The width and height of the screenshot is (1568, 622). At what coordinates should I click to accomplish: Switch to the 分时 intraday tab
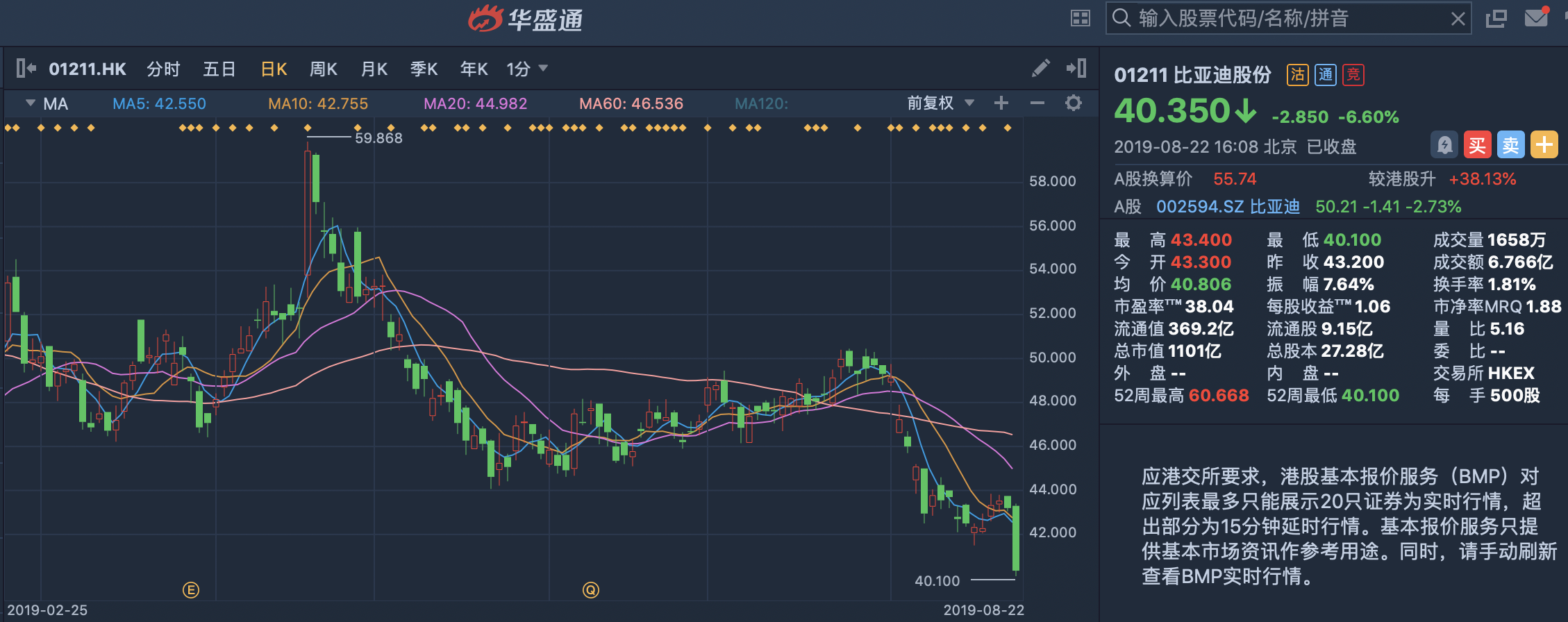(x=163, y=69)
